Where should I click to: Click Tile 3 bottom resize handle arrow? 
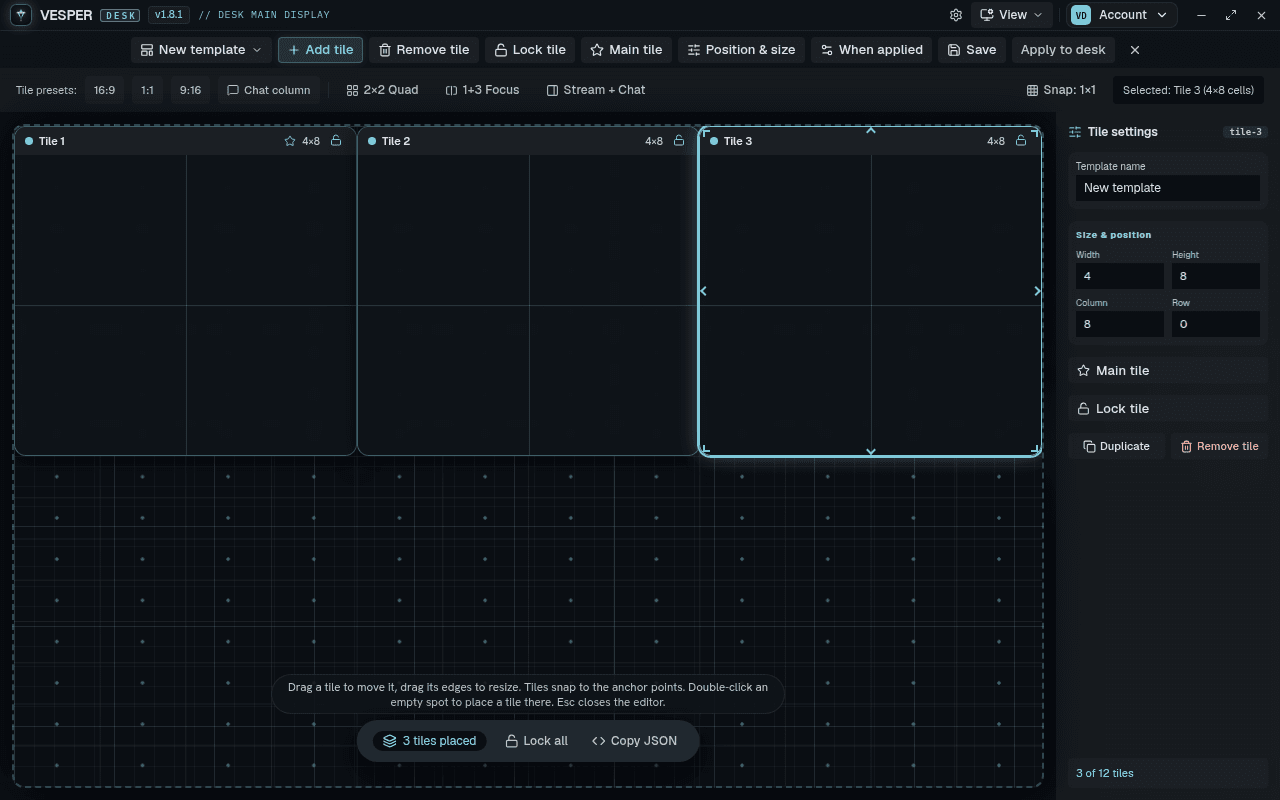[870, 452]
